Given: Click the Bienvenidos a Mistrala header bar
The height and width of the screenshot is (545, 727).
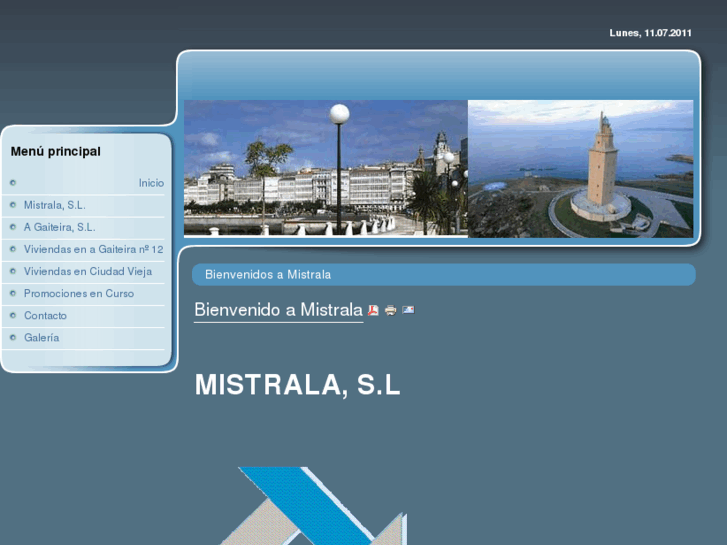Looking at the screenshot, I should [x=444, y=275].
